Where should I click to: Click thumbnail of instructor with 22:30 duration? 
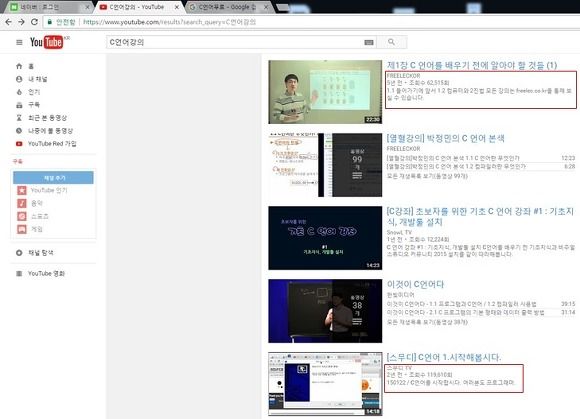325,92
